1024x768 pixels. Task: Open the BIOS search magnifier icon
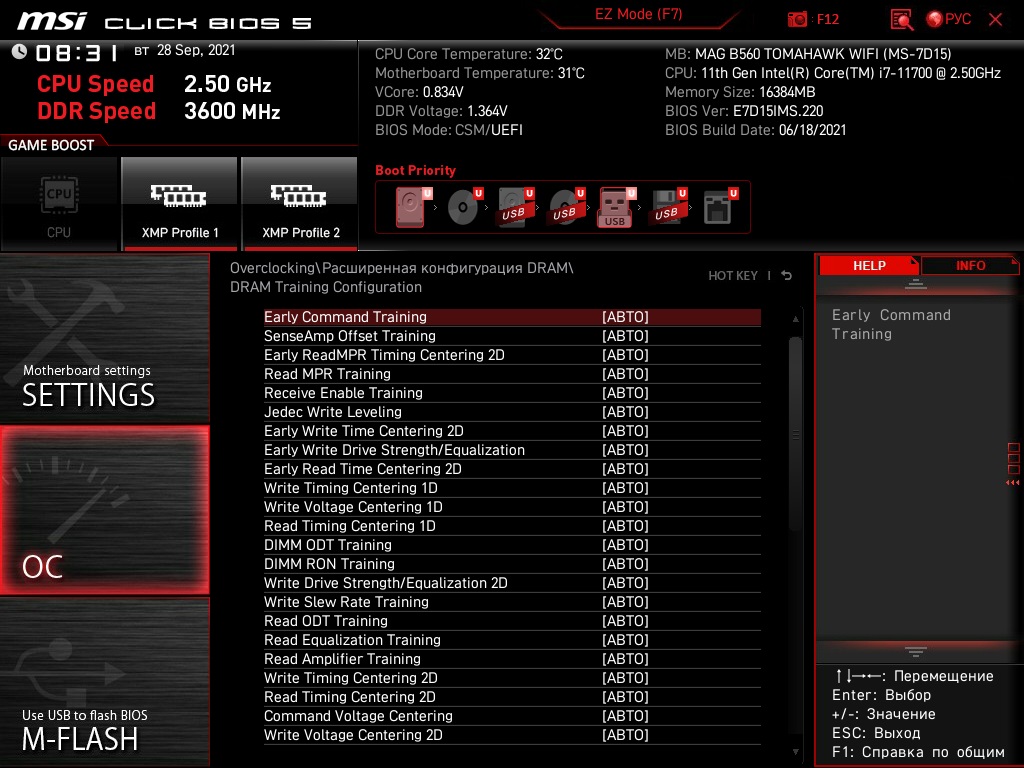click(901, 20)
